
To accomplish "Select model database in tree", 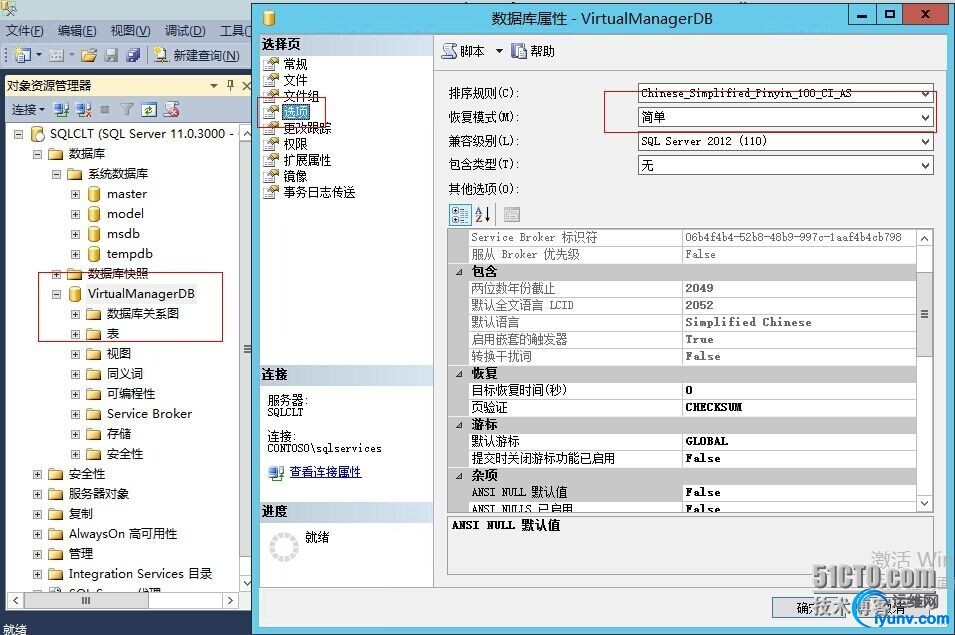I will pos(125,214).
